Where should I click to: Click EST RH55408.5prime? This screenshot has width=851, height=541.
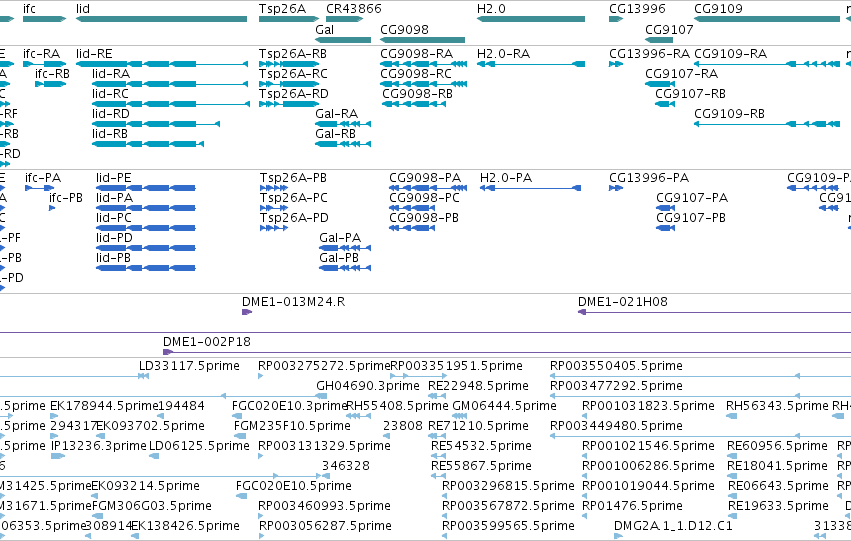click(x=358, y=416)
